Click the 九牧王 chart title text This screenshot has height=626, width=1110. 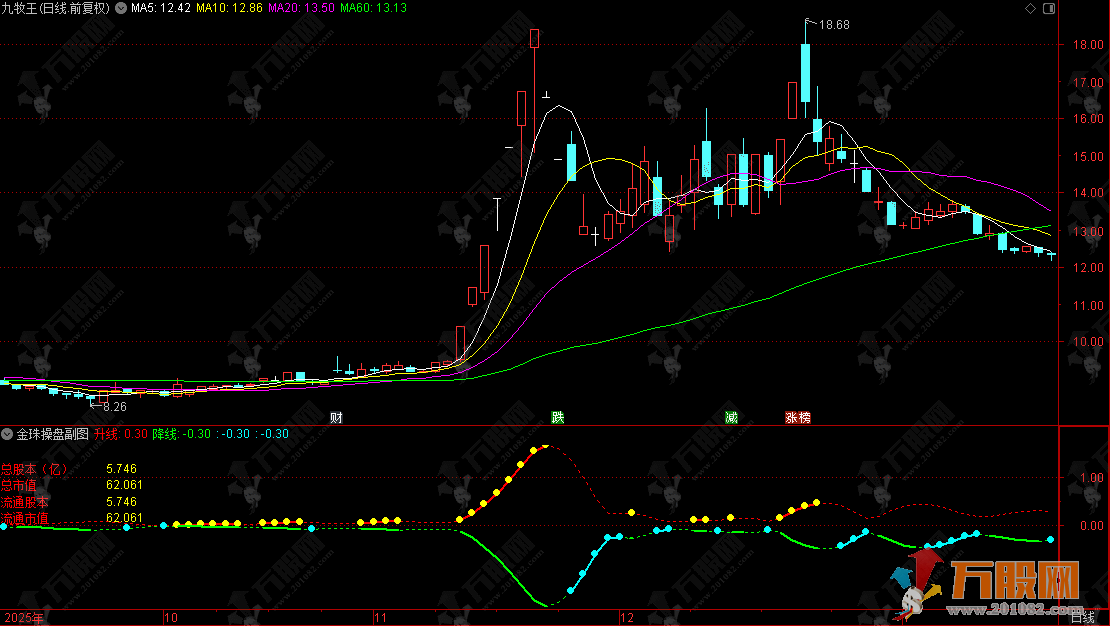pyautogui.click(x=57, y=8)
